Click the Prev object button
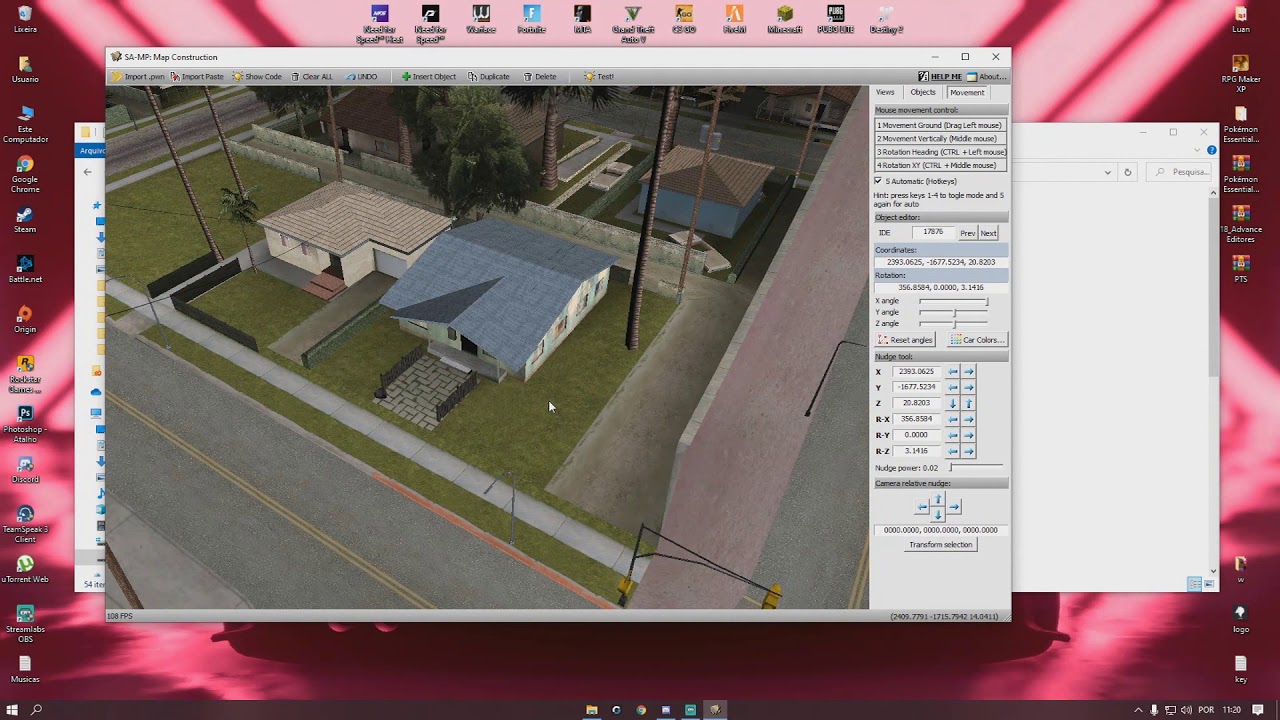The image size is (1280, 720). coord(968,233)
